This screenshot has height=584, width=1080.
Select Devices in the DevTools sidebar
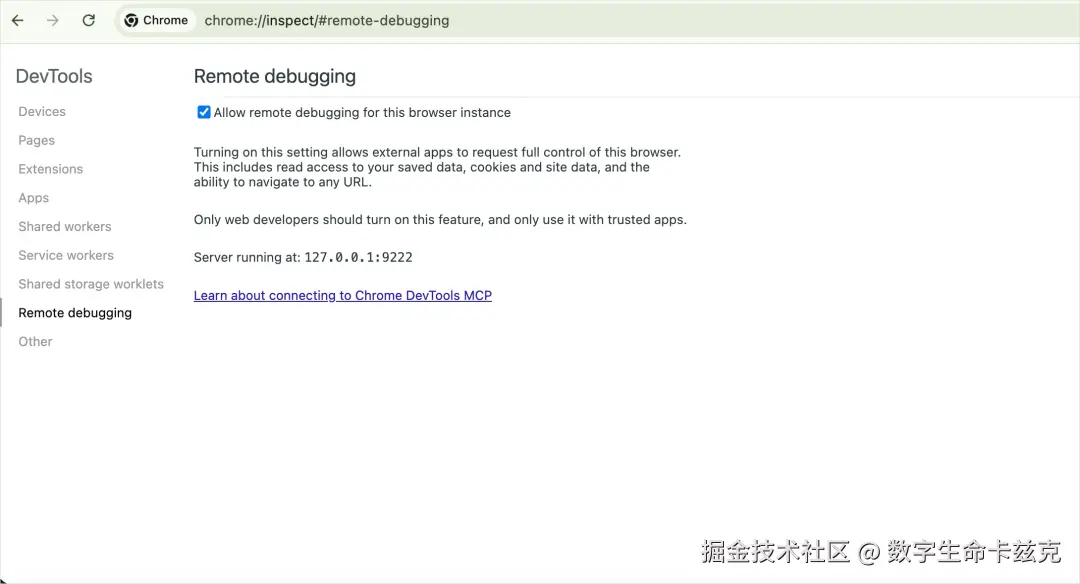41,111
